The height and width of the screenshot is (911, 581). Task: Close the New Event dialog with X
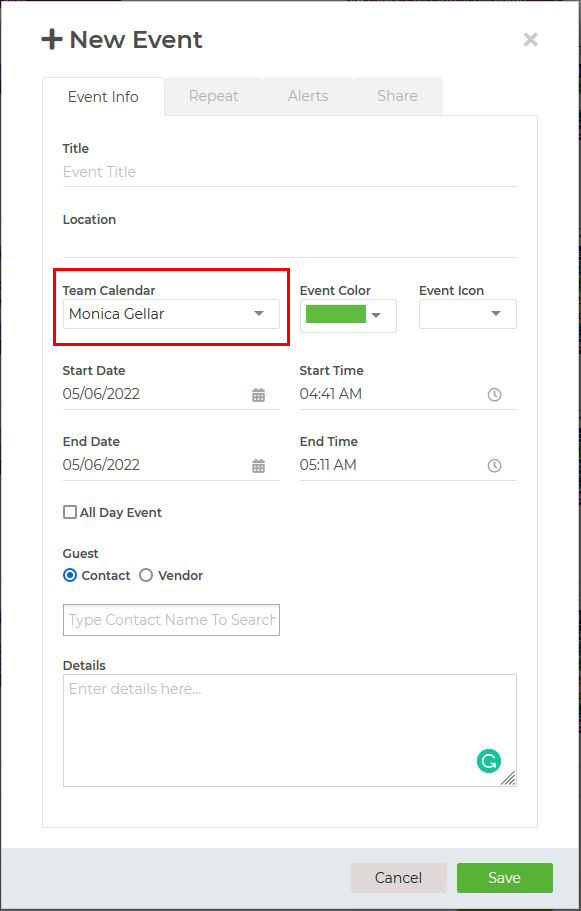pos(530,40)
